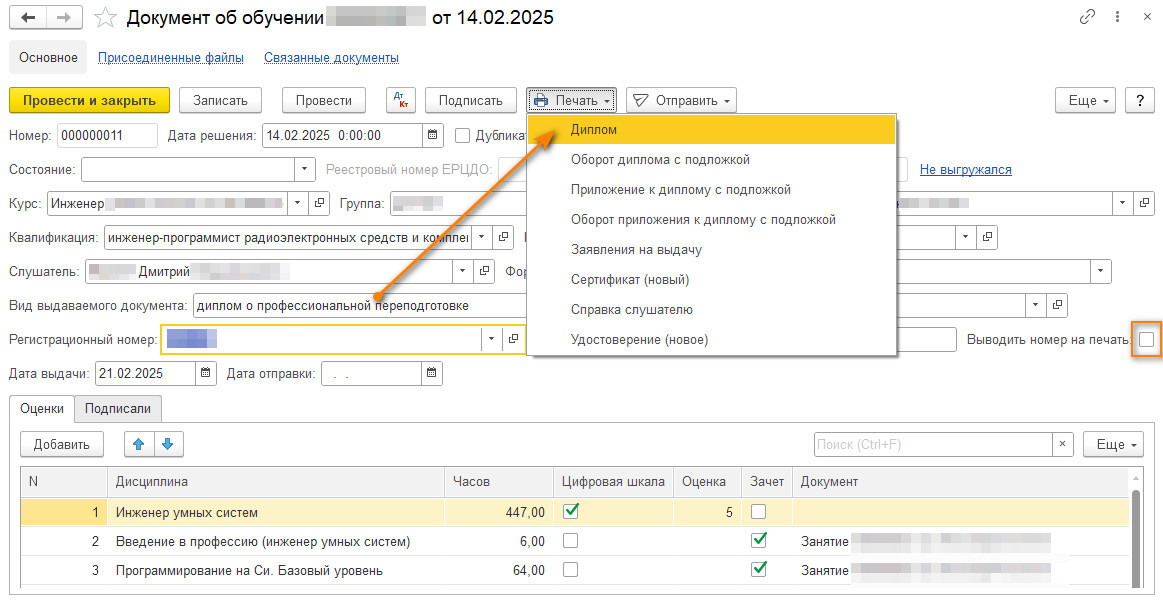Expand the Состояние dropdown
This screenshot has width=1163, height=600.
[x=304, y=170]
